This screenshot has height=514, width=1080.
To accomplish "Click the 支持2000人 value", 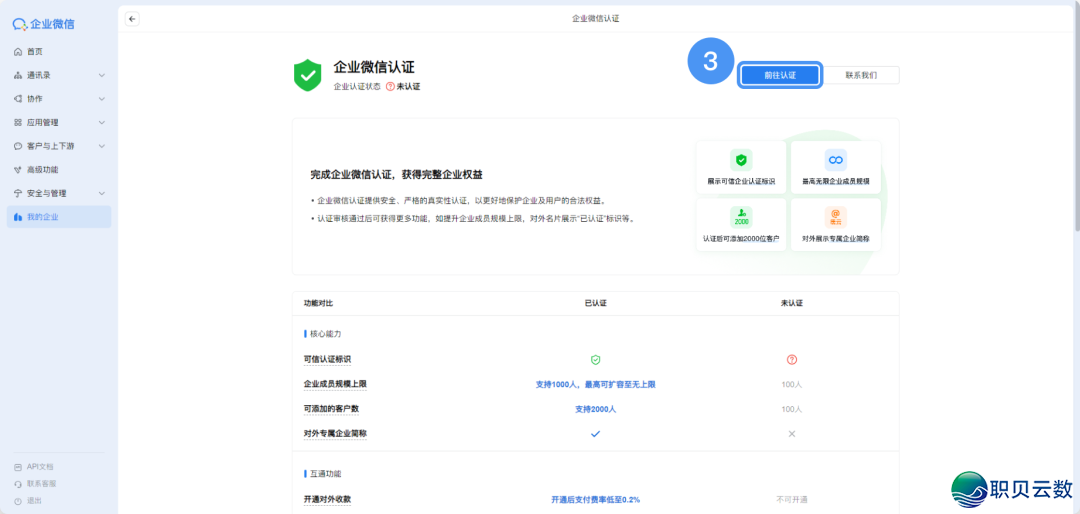I will [596, 409].
